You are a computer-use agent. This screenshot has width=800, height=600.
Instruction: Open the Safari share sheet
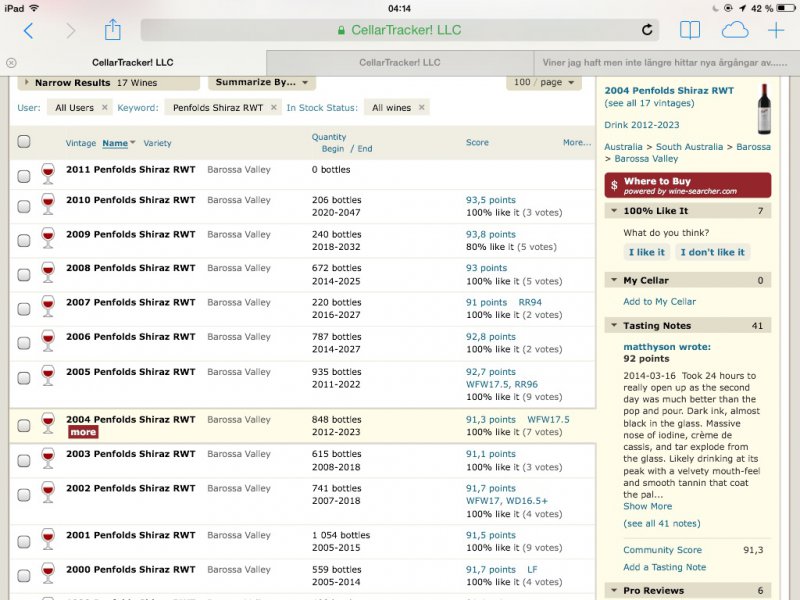coord(112,30)
